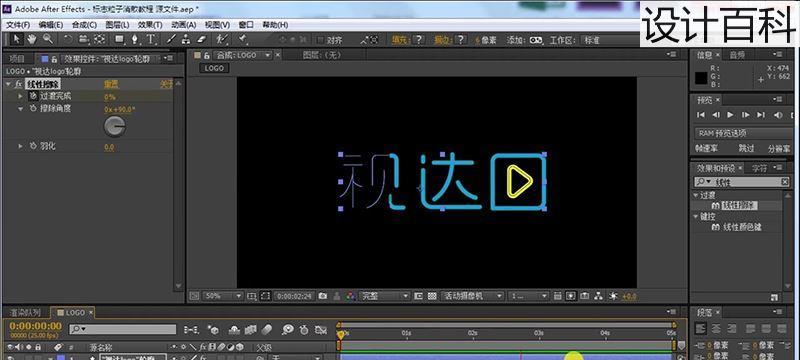Toggle the 羽化 stopwatch keyframe

tap(33, 146)
